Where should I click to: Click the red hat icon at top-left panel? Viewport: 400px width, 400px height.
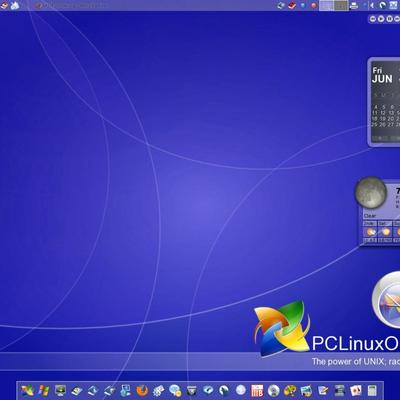point(4,5)
